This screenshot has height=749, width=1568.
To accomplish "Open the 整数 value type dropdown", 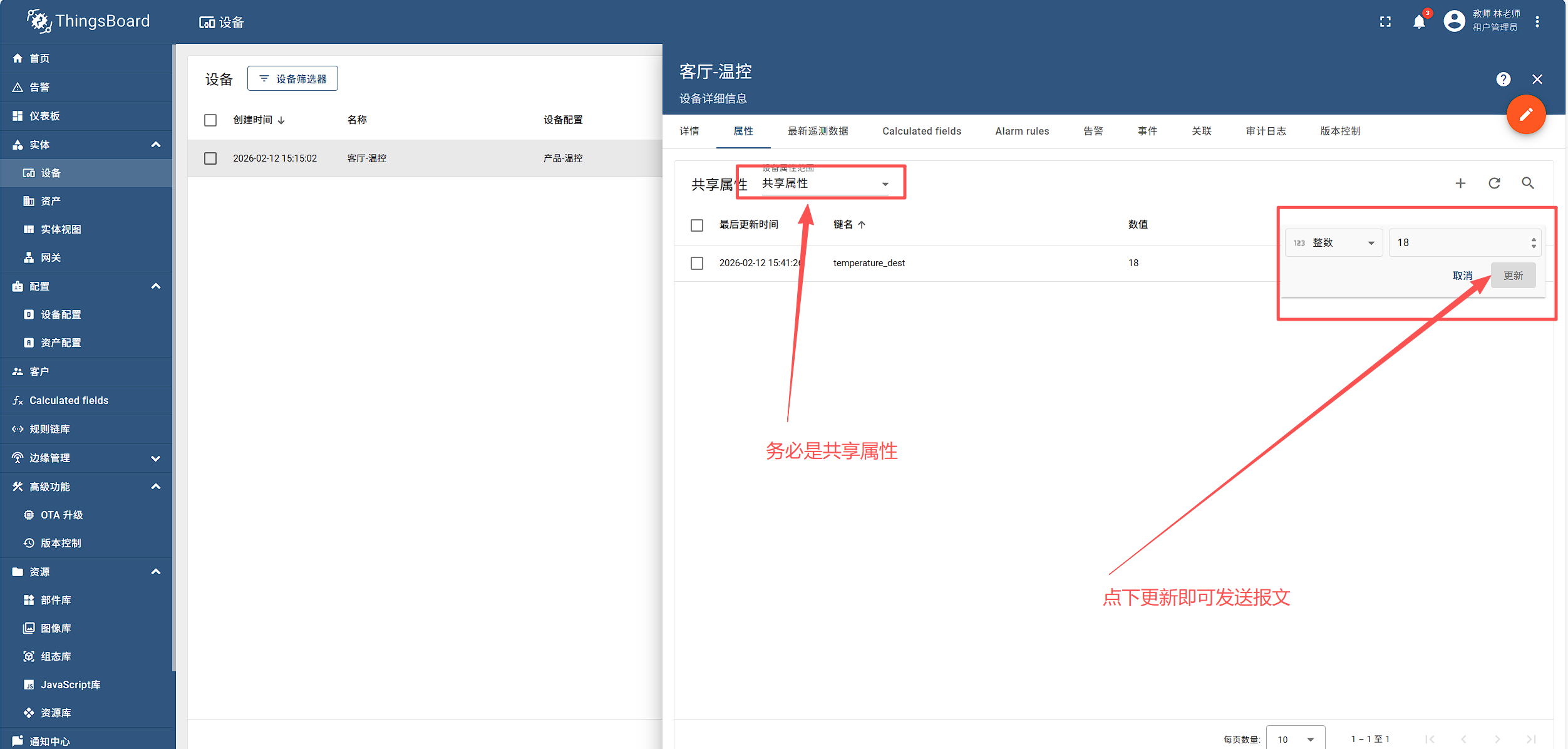I will (x=1334, y=243).
